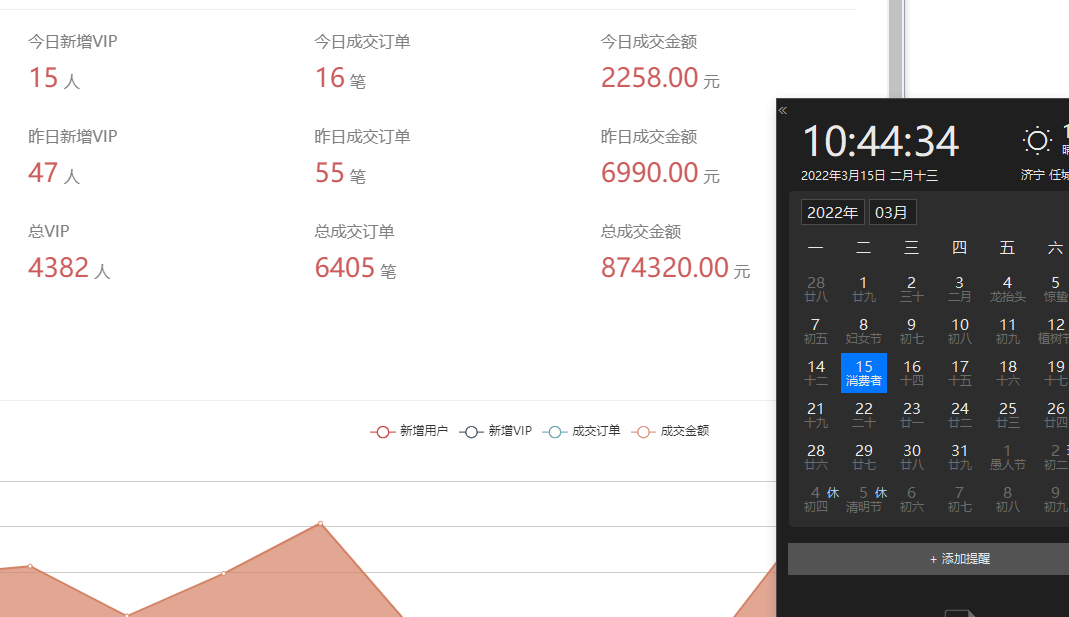Viewport: 1069px width, 617px height.
Task: Collapse the calendar panel with double-chevron icon
Action: point(783,110)
